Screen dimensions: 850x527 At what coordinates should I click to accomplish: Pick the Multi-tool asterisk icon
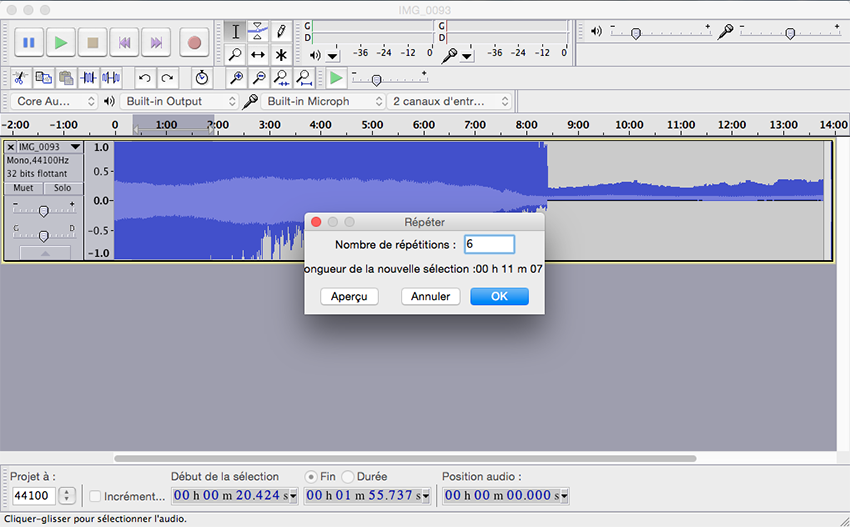[x=281, y=55]
